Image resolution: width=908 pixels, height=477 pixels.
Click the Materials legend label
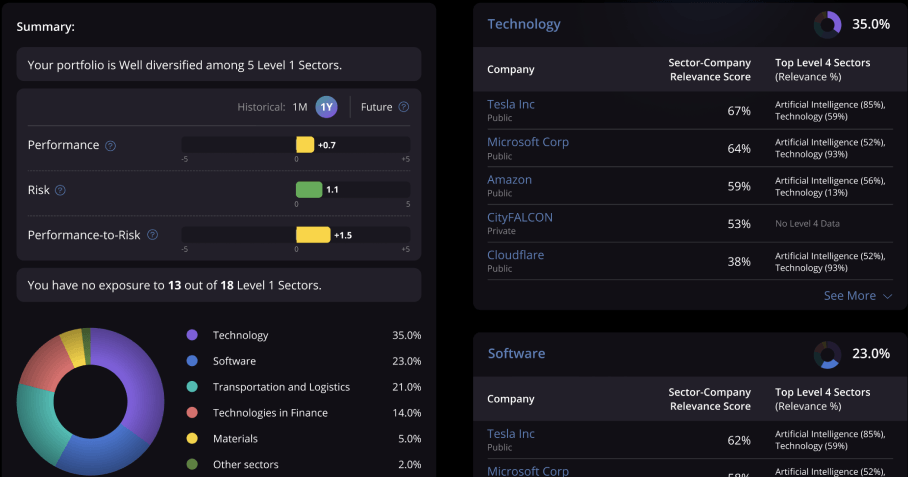235,439
